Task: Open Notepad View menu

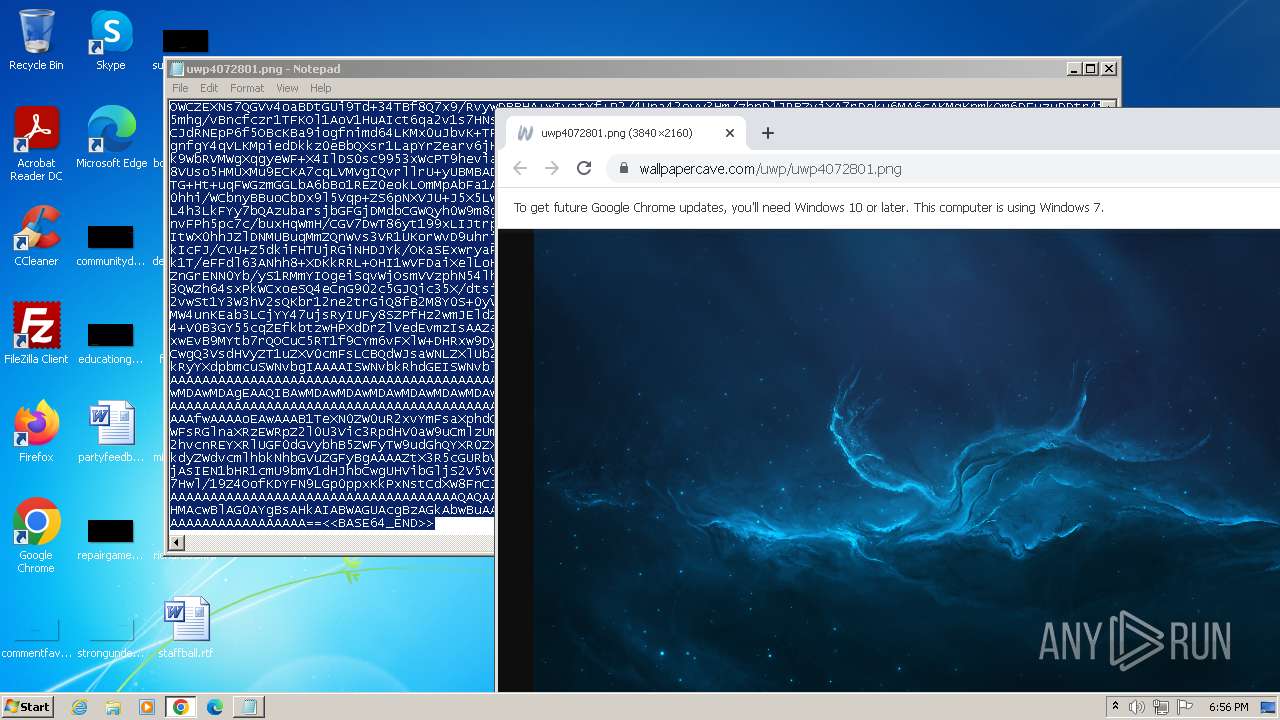Action: 287,88
